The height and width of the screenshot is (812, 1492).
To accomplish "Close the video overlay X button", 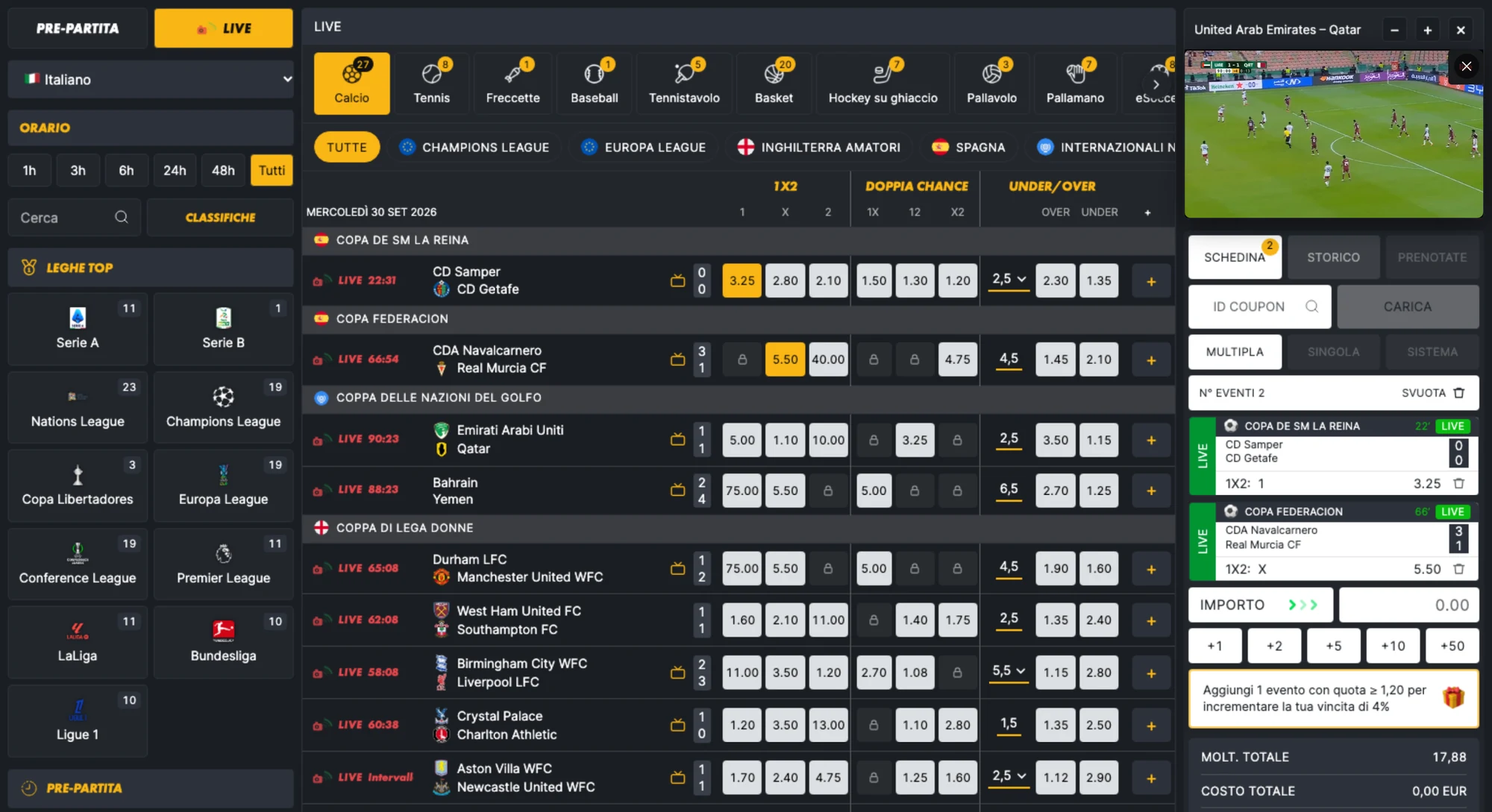I will [x=1466, y=66].
